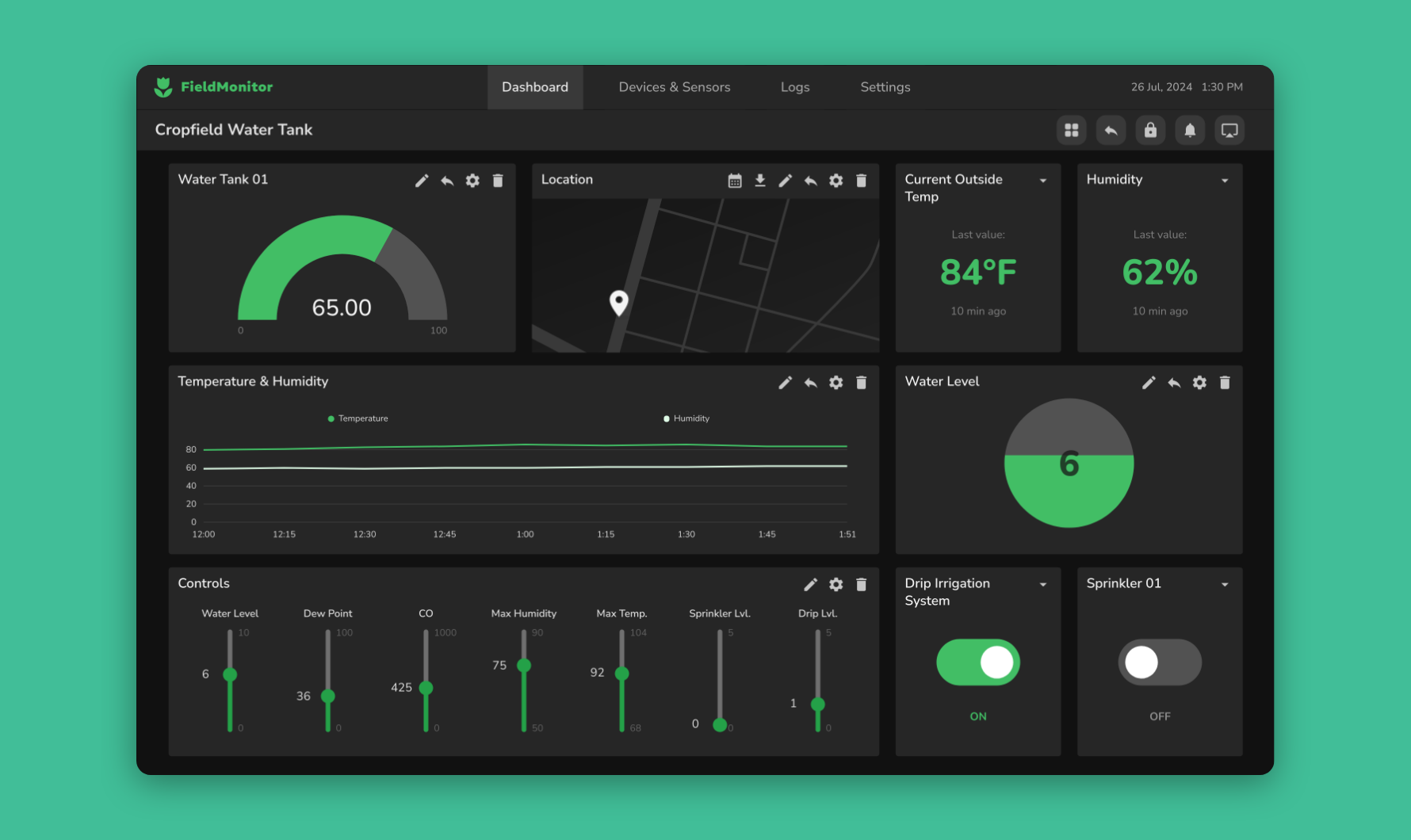Delete the Controls widget

click(862, 585)
